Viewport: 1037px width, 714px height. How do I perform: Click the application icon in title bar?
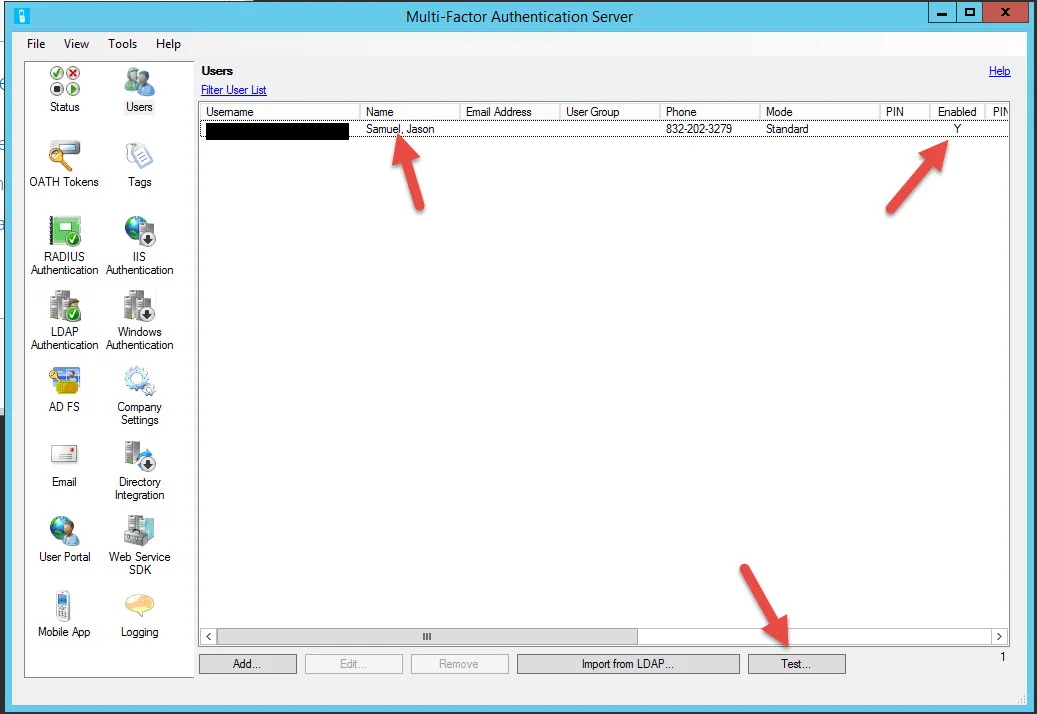(x=22, y=16)
